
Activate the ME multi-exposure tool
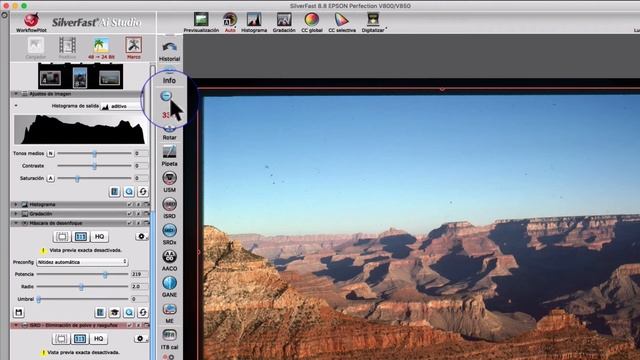coord(169,313)
